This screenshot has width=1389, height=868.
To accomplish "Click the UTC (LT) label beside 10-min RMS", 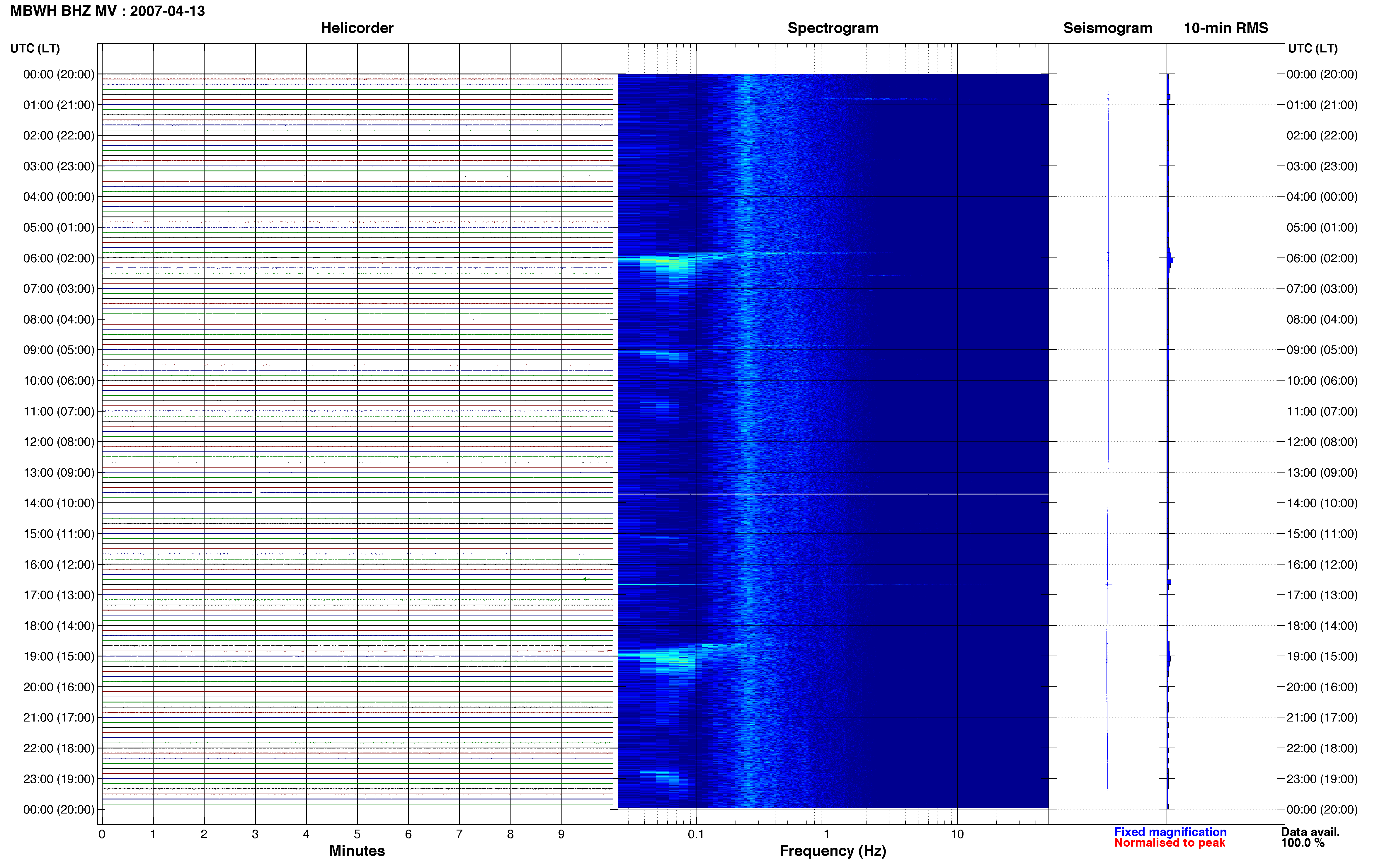I will click(x=1313, y=48).
